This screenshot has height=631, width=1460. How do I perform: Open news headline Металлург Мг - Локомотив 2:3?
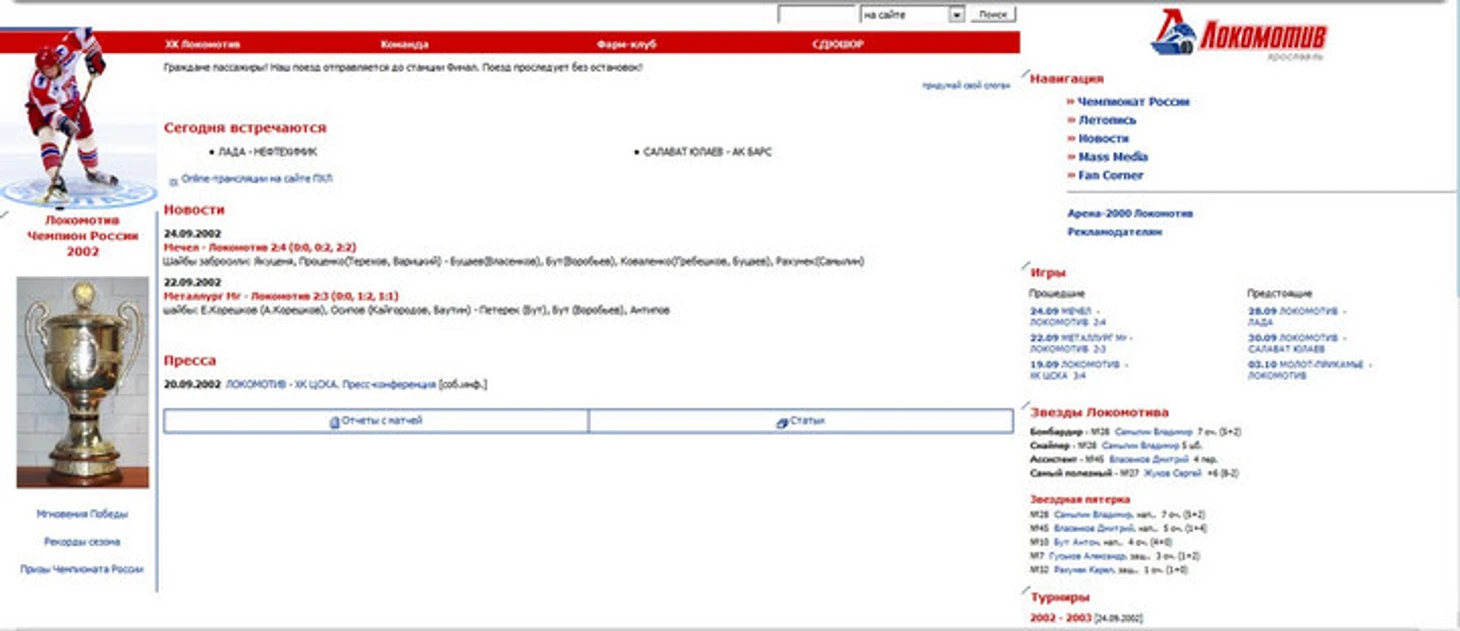coord(281,296)
